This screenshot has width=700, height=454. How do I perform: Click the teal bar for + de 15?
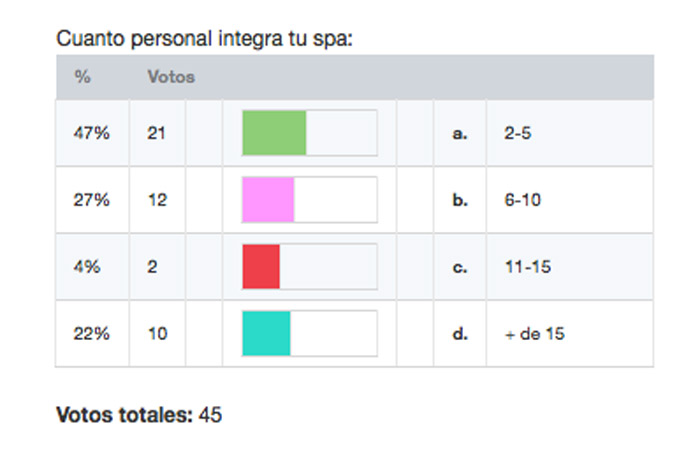tap(267, 333)
